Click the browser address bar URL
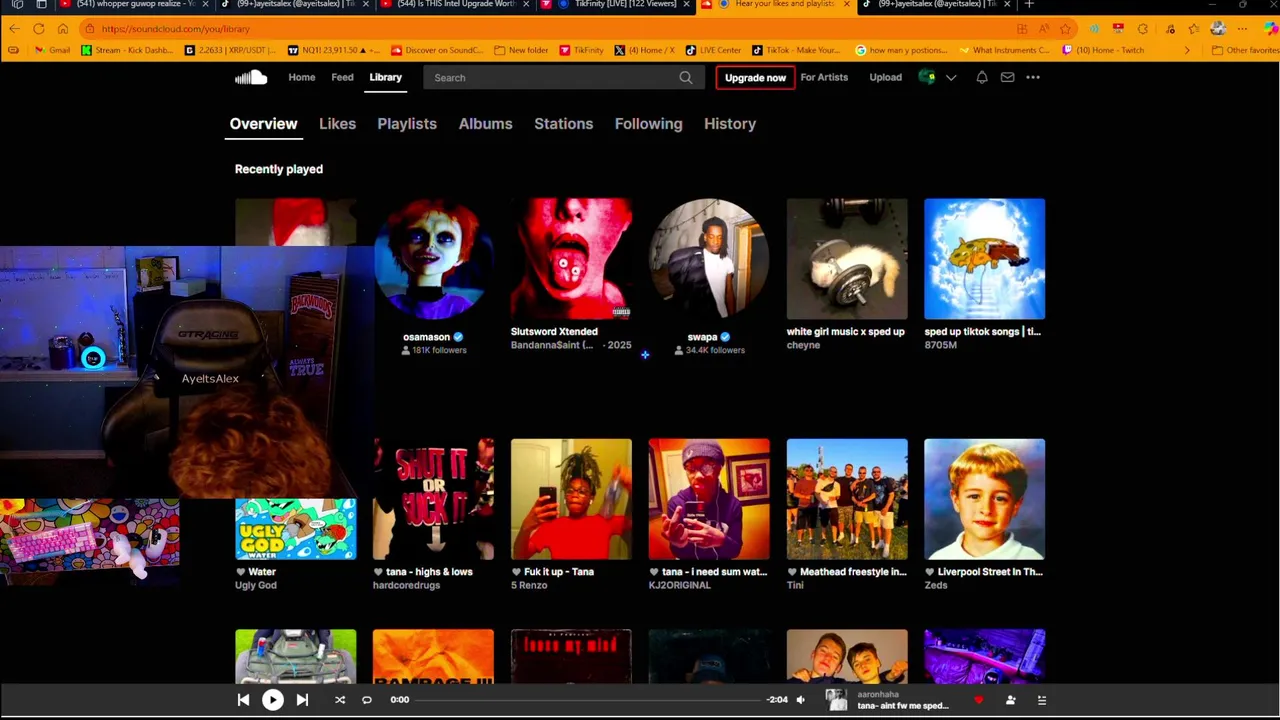 175,29
